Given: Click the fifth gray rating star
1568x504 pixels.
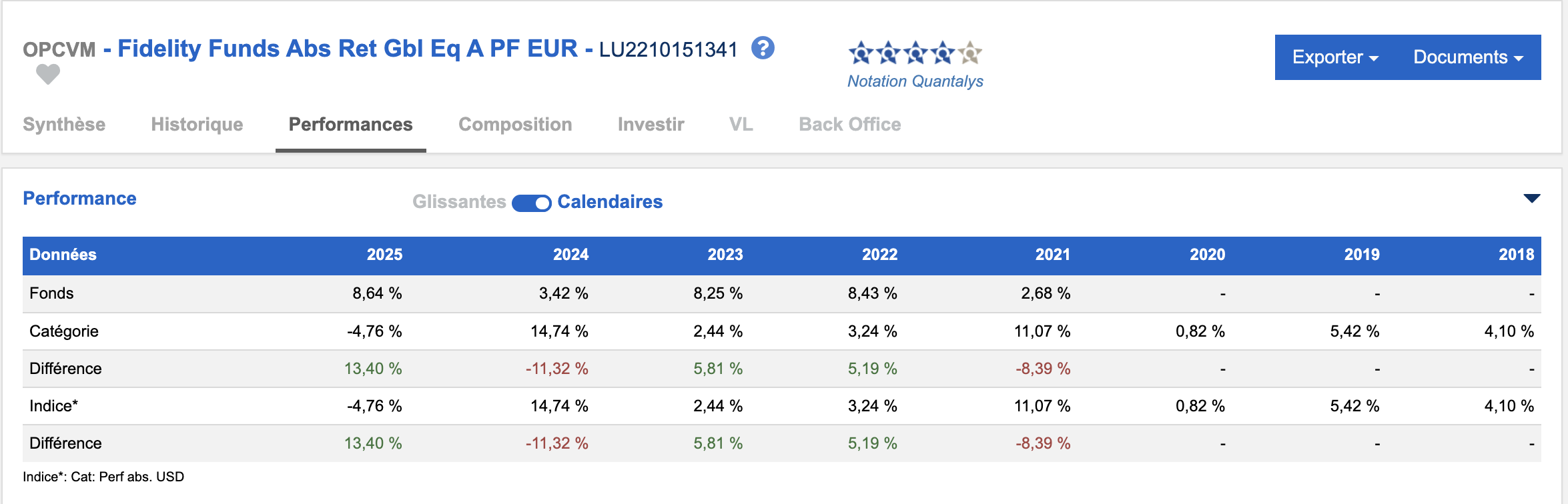Looking at the screenshot, I should [x=970, y=52].
